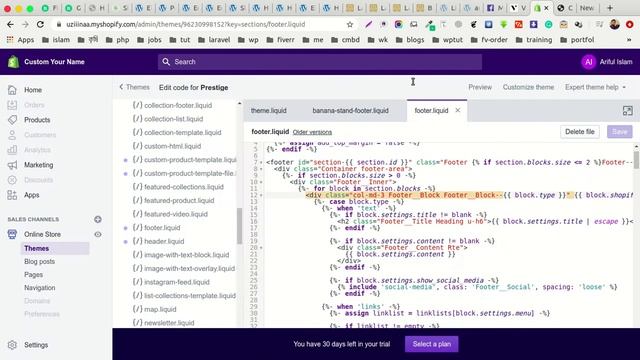Select the footer.liquid editor tab
The height and width of the screenshot is (360, 640).
(431, 111)
